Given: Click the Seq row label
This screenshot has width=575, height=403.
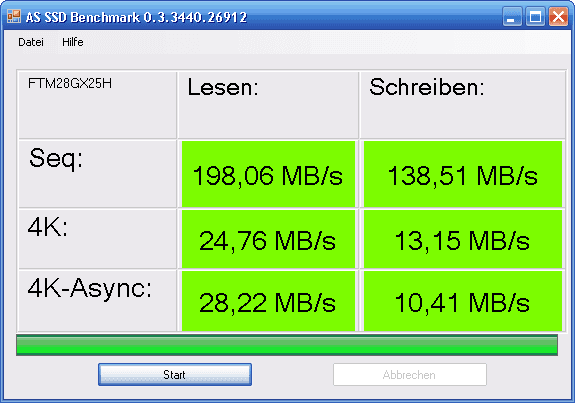Looking at the screenshot, I should click(56, 159).
